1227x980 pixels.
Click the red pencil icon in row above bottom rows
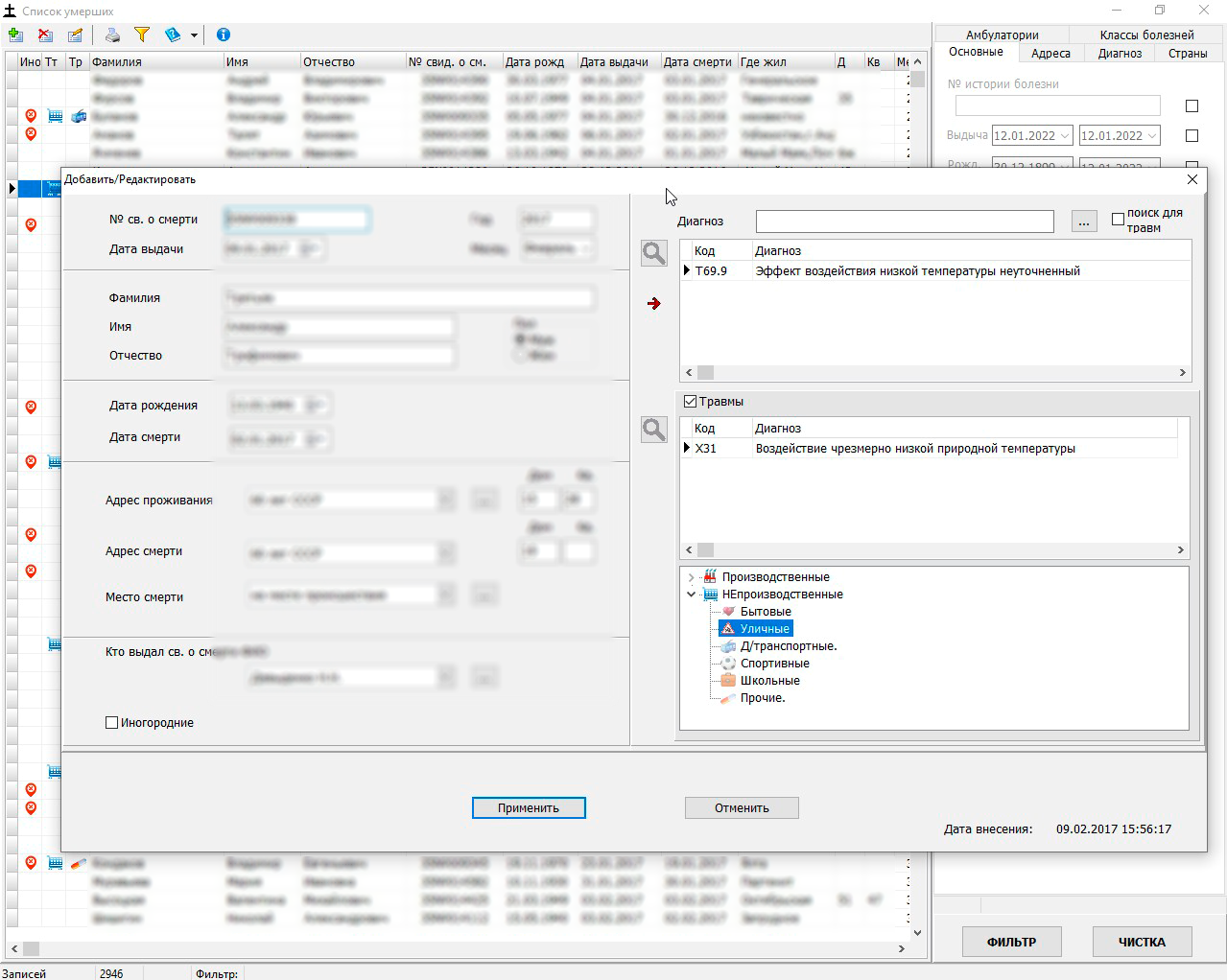pyautogui.click(x=79, y=863)
